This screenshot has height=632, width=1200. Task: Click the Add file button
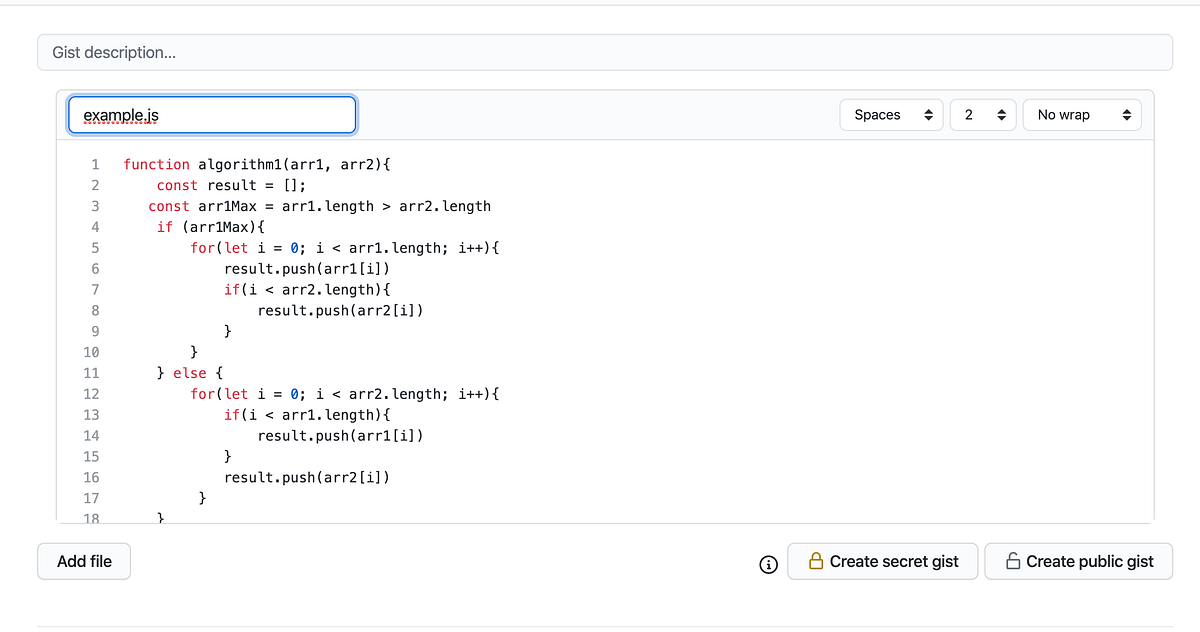coord(83,561)
